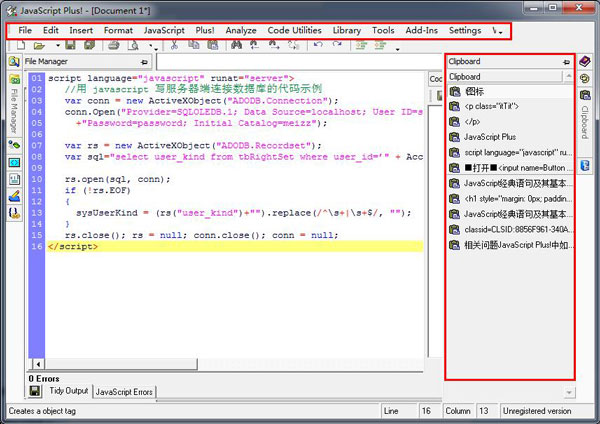Screen dimensions: 600x424
Task: Pin the File Manager panel
Action: (144, 62)
